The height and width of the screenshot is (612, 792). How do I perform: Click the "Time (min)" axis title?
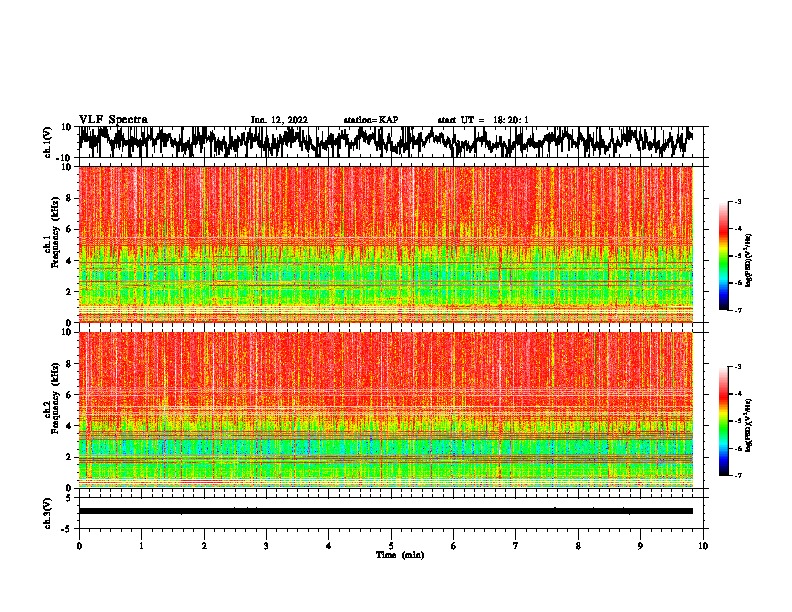(400, 555)
